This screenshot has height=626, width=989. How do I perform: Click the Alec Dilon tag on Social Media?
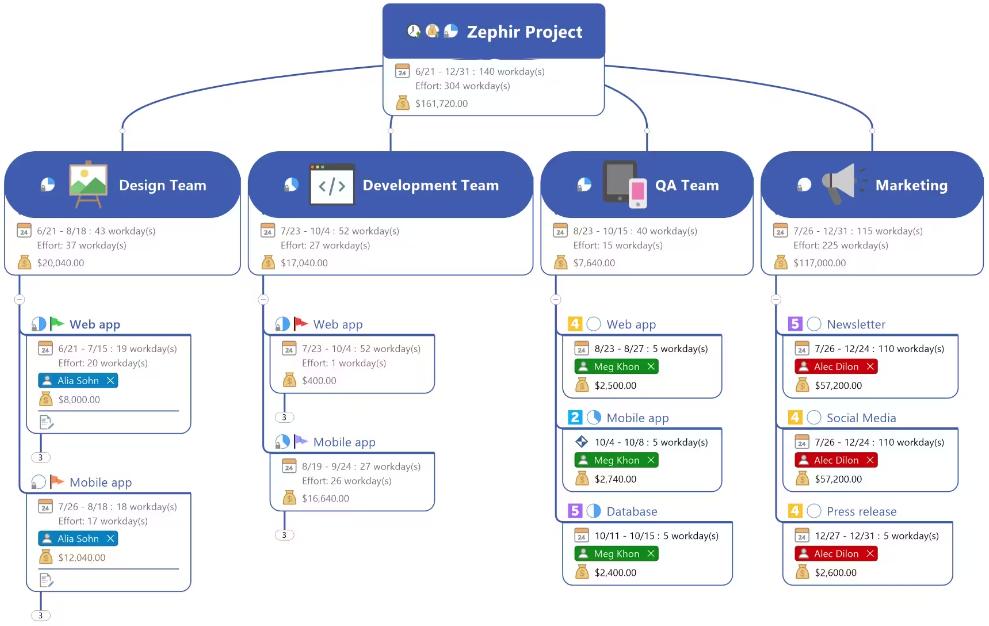click(x=836, y=460)
